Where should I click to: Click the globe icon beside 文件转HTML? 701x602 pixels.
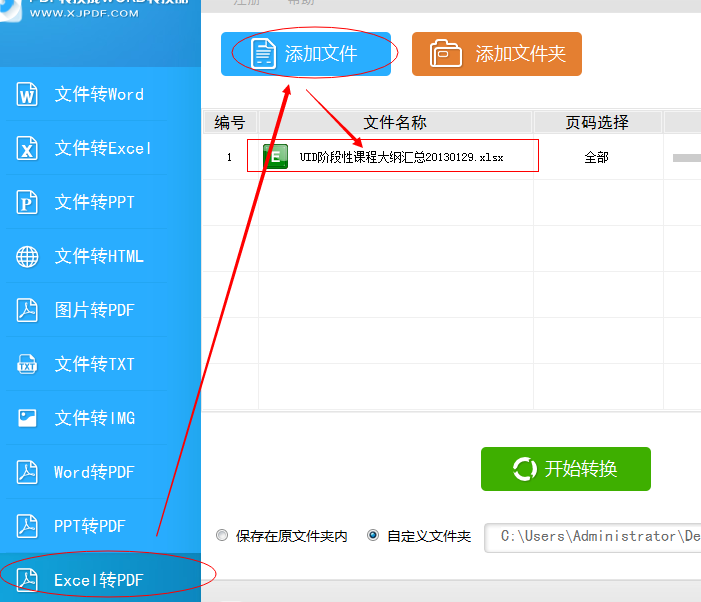point(27,257)
